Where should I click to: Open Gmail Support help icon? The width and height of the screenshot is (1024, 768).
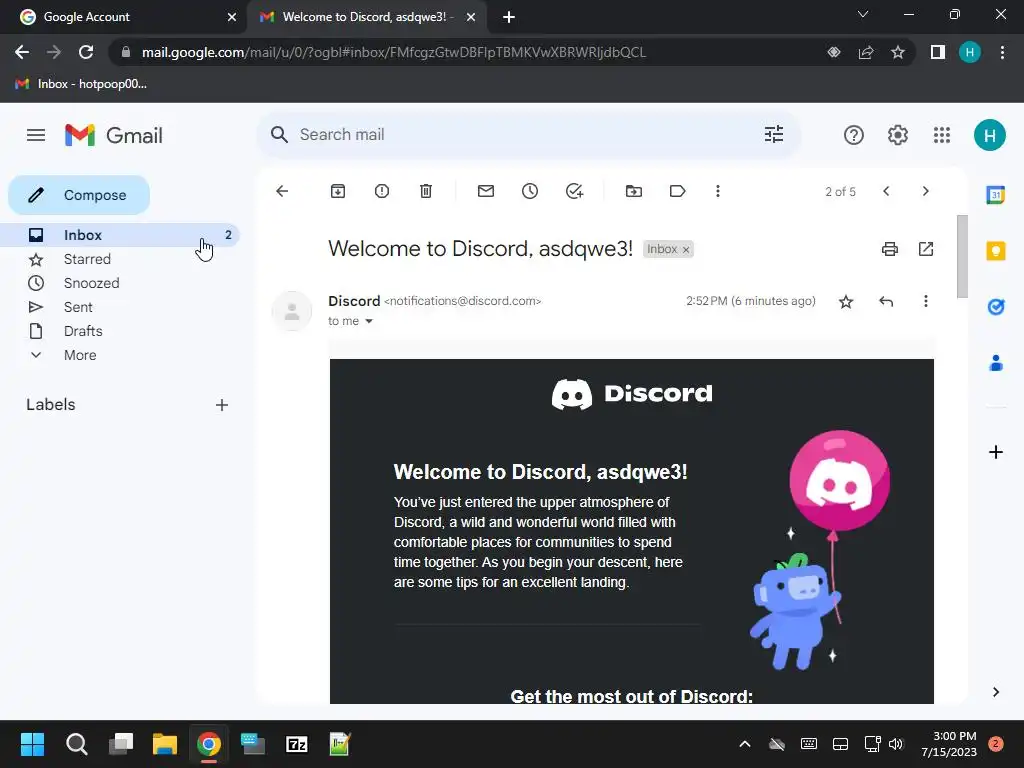854,135
